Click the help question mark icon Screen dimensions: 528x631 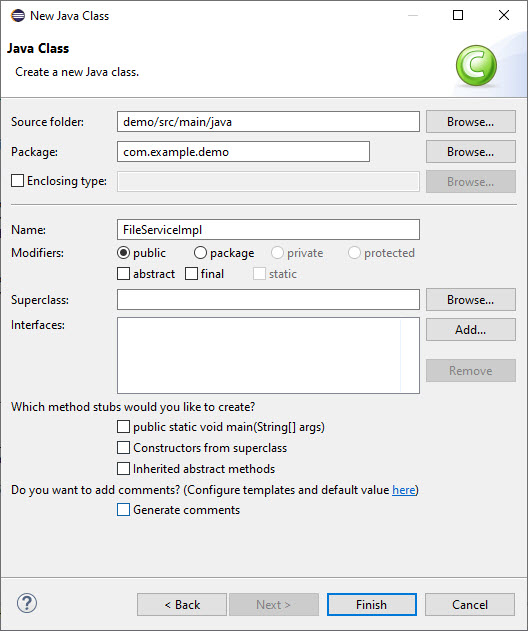[x=27, y=603]
